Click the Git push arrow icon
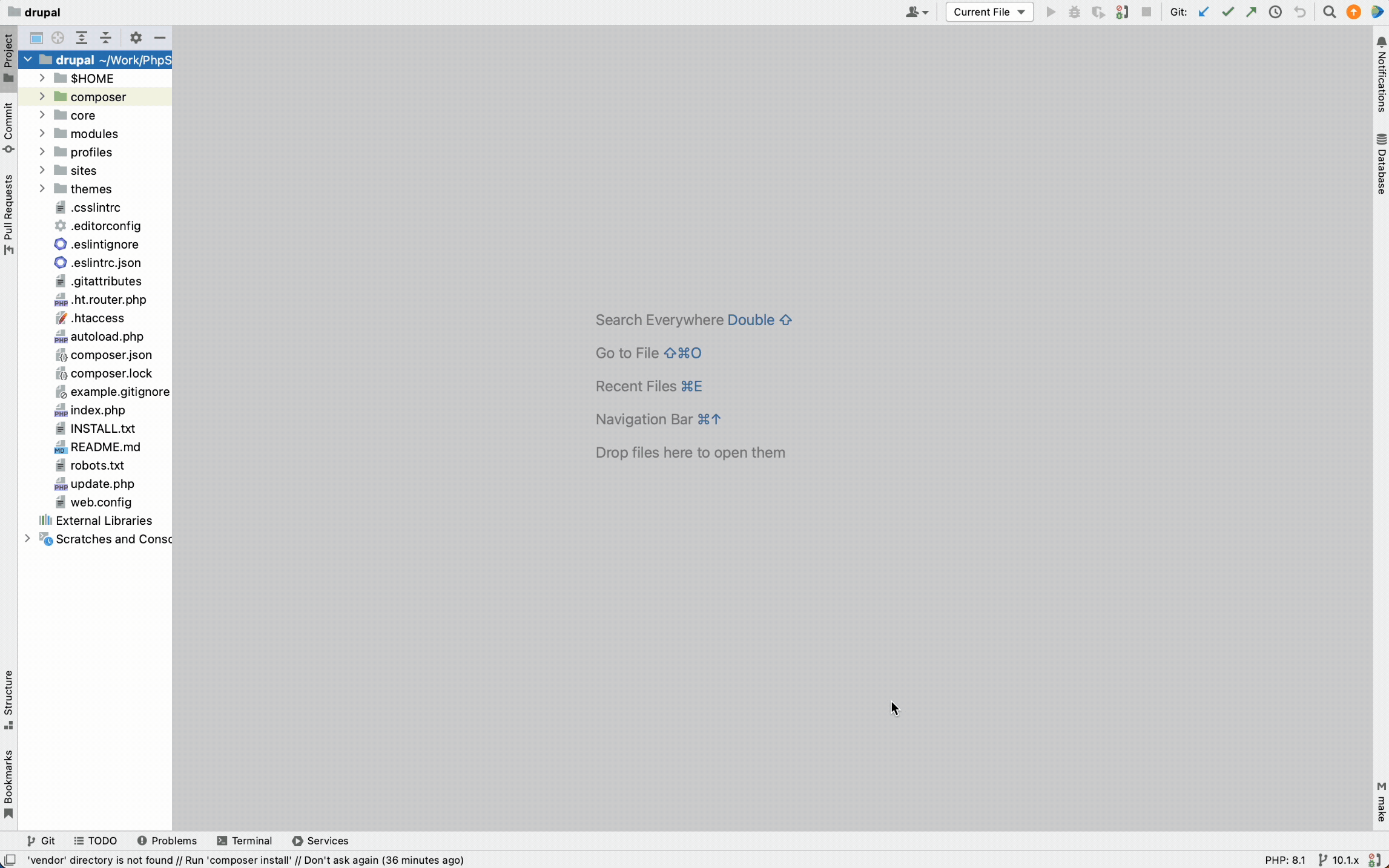Viewport: 1389px width, 868px height. (x=1251, y=12)
